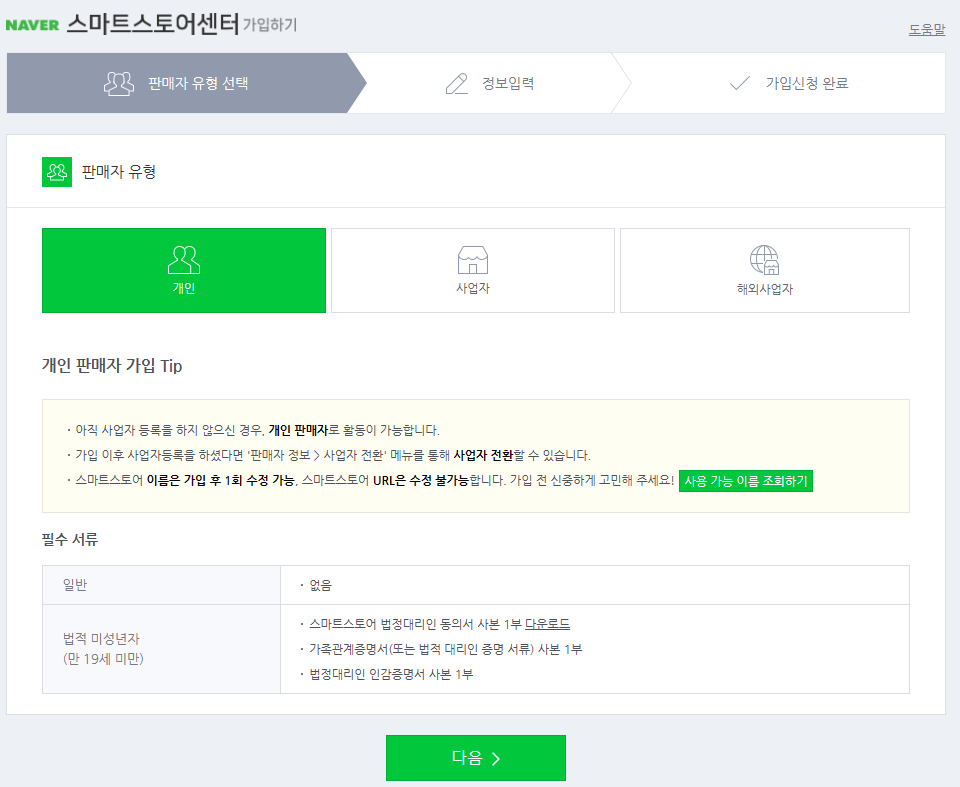The width and height of the screenshot is (960, 787).
Task: Click the 다음 next button
Action: (x=476, y=758)
